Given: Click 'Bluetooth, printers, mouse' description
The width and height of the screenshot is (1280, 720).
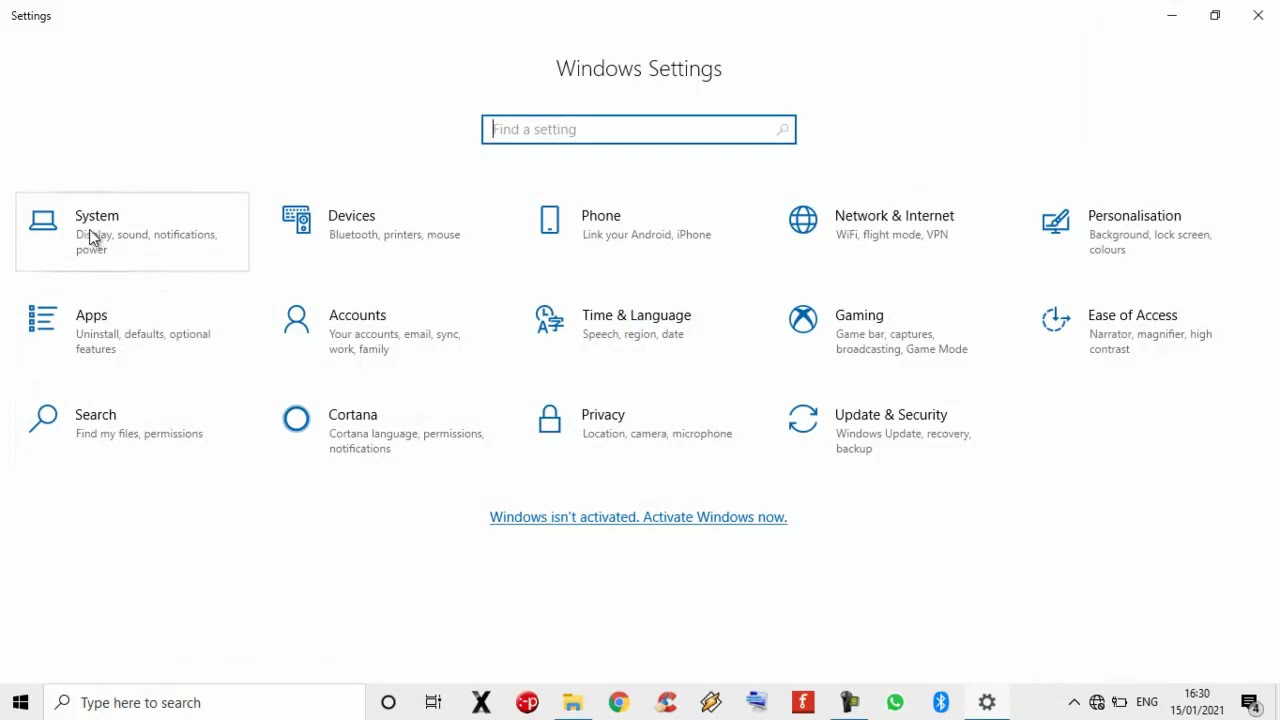Looking at the screenshot, I should 394,235.
